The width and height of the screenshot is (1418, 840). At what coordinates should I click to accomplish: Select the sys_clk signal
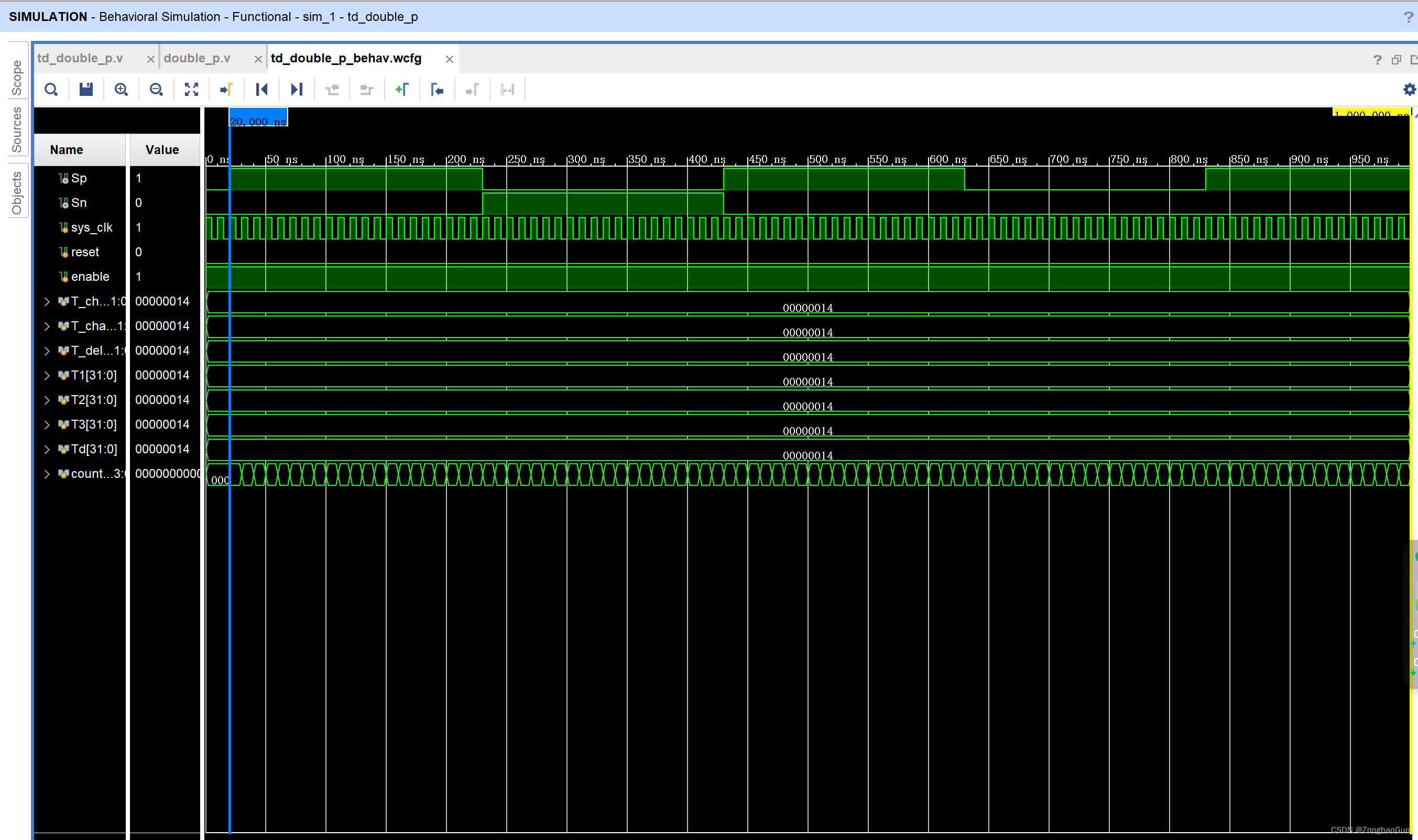click(x=92, y=227)
